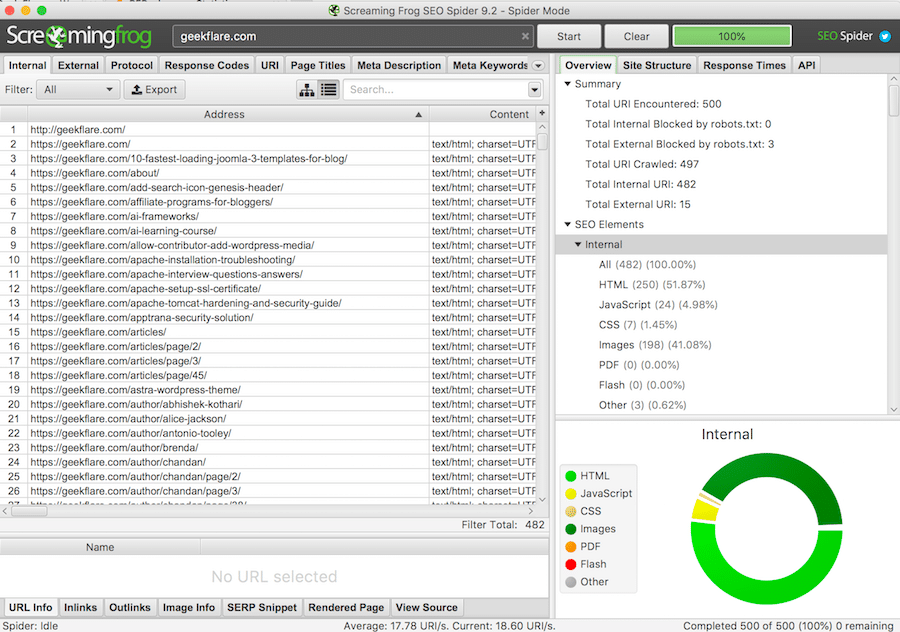Screen dimensions: 900x632
Task: Open the Protocol tab
Action: click(131, 65)
